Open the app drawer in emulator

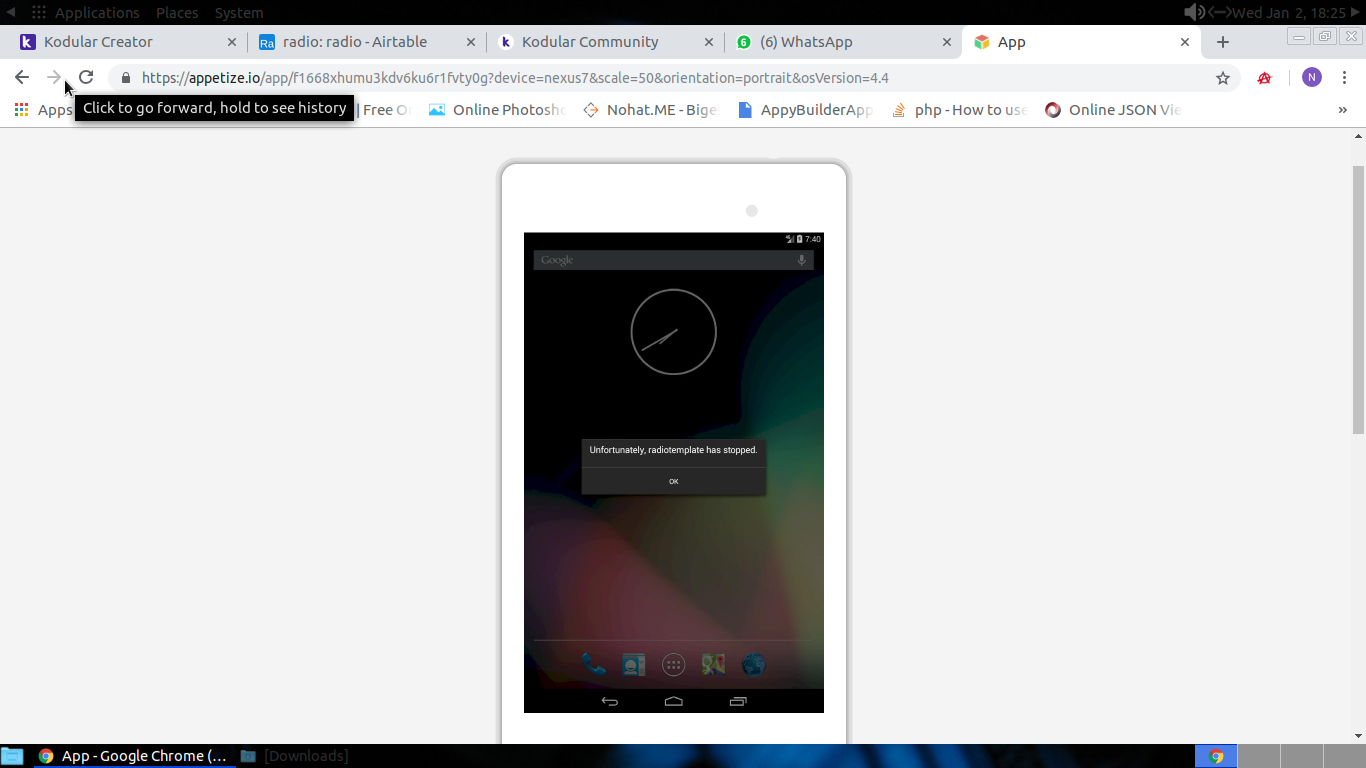(x=674, y=664)
